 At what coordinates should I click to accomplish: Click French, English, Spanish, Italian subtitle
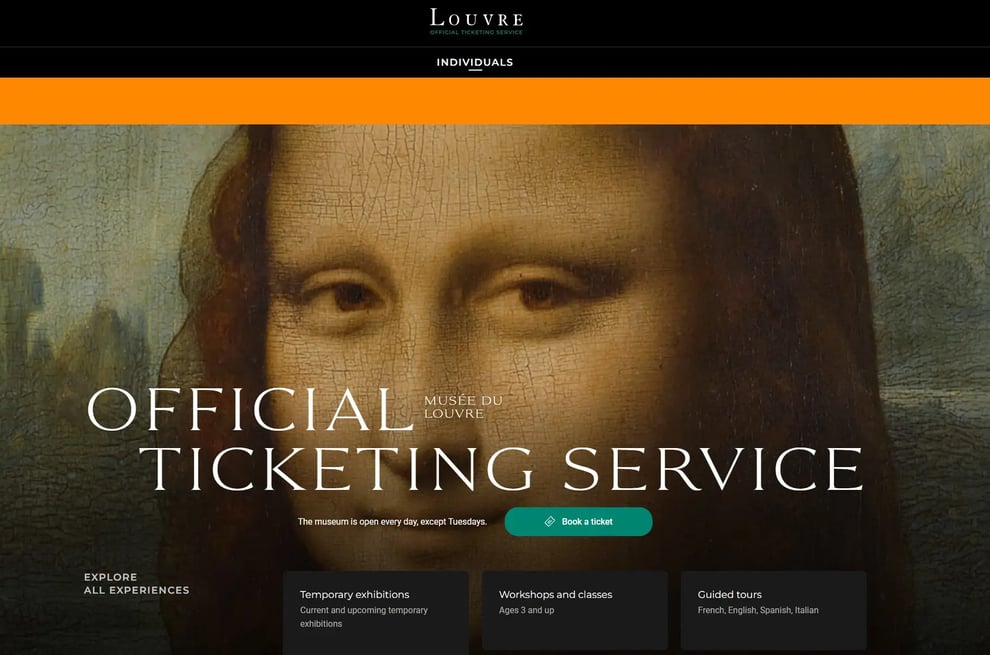(758, 610)
